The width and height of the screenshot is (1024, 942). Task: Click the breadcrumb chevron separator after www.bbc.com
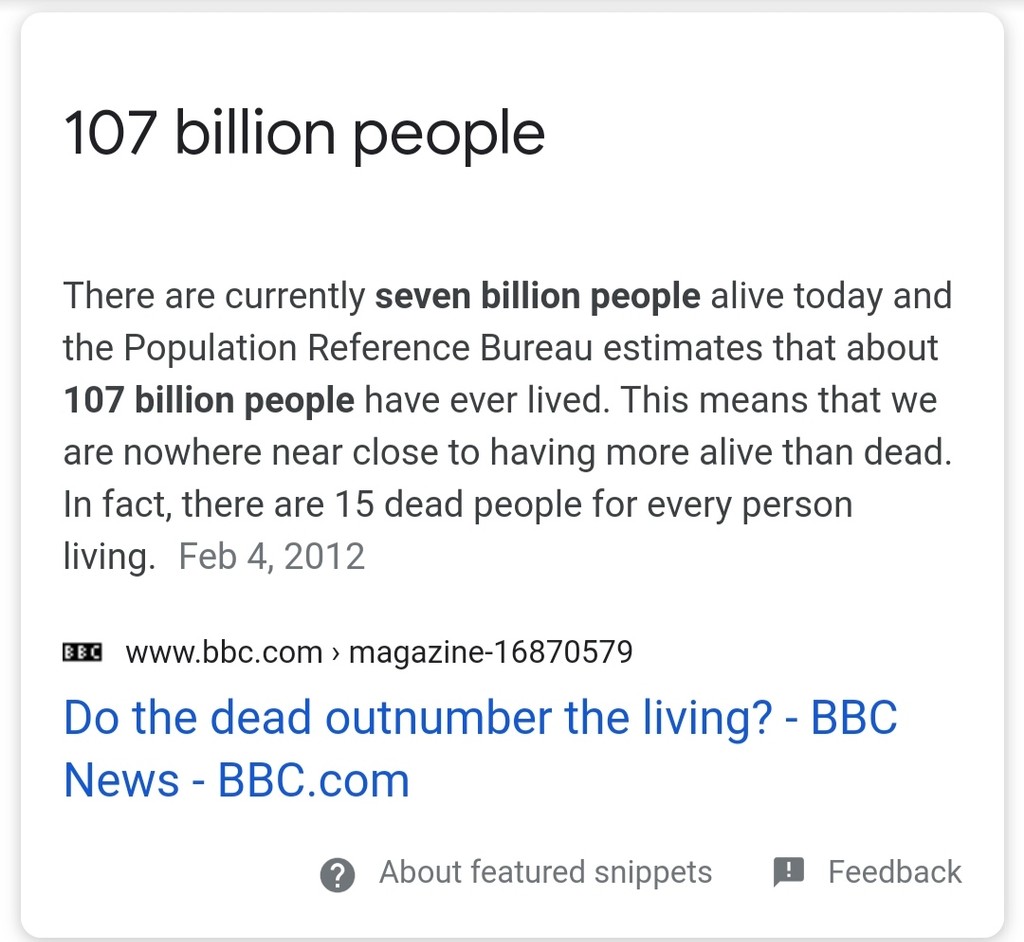tap(336, 653)
